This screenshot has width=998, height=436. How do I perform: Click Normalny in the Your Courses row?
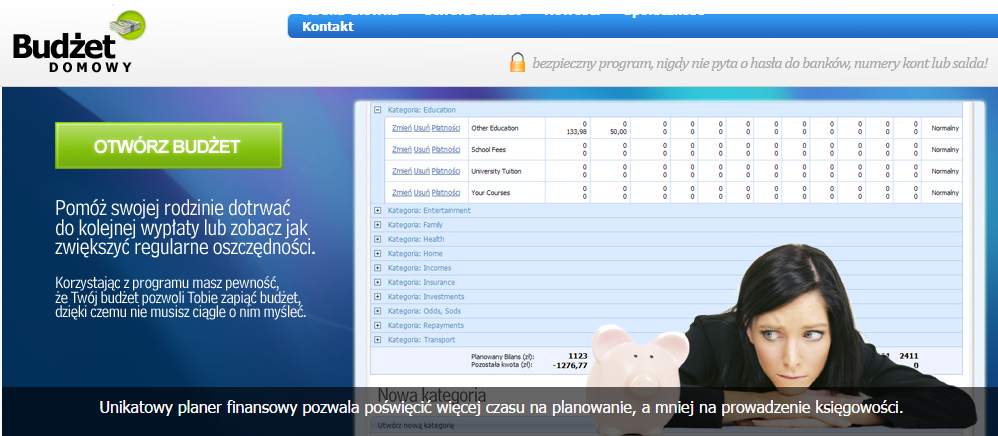click(x=945, y=193)
